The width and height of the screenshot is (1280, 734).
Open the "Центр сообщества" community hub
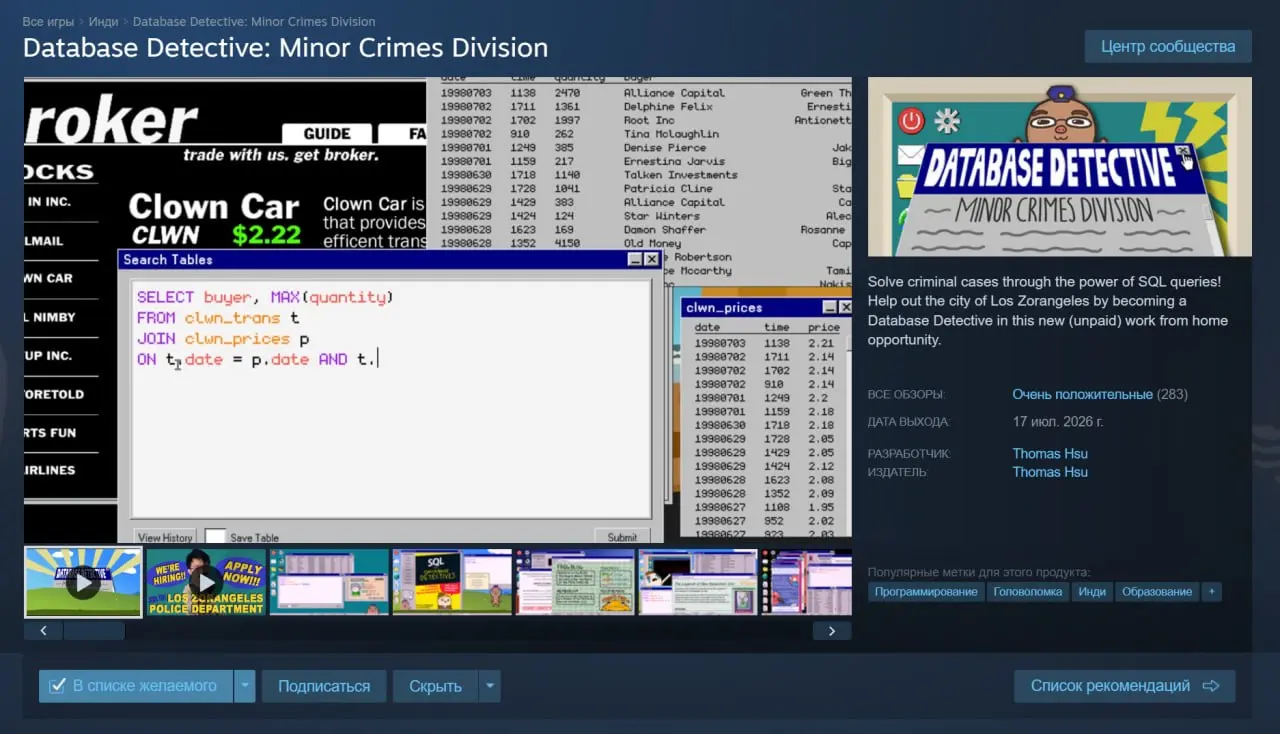tap(1168, 46)
